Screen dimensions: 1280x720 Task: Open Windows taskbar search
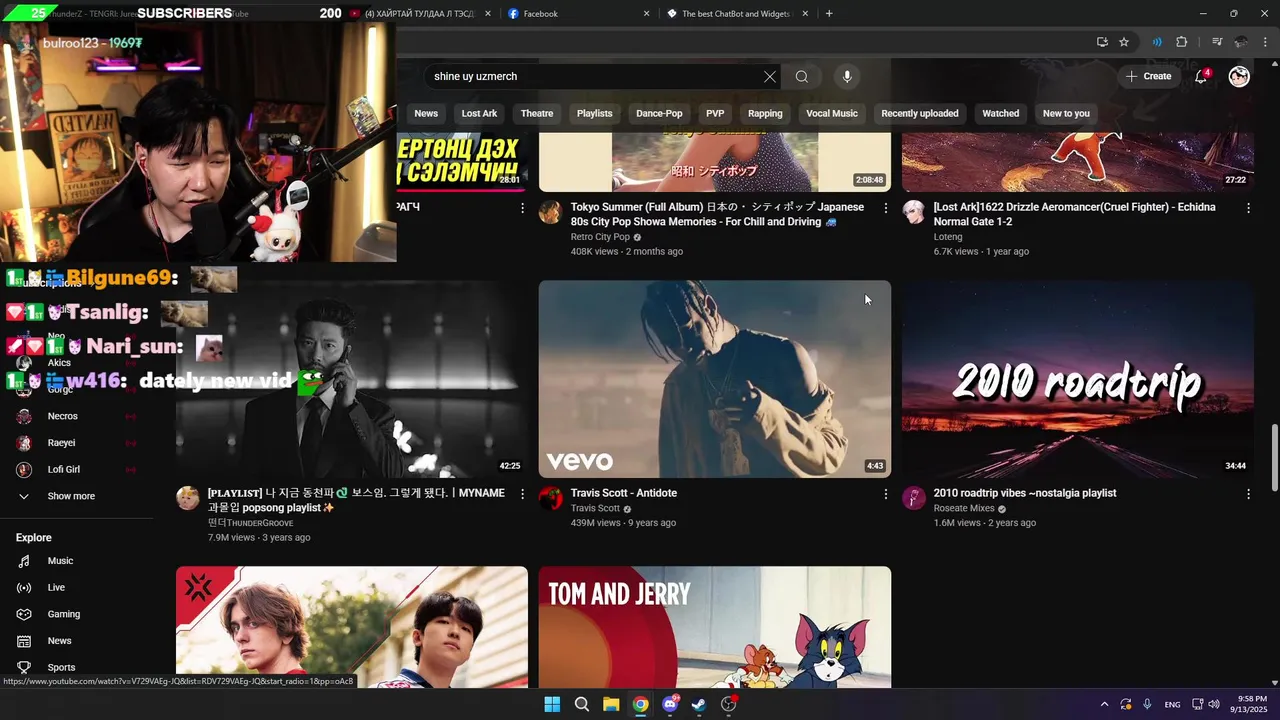pos(582,704)
